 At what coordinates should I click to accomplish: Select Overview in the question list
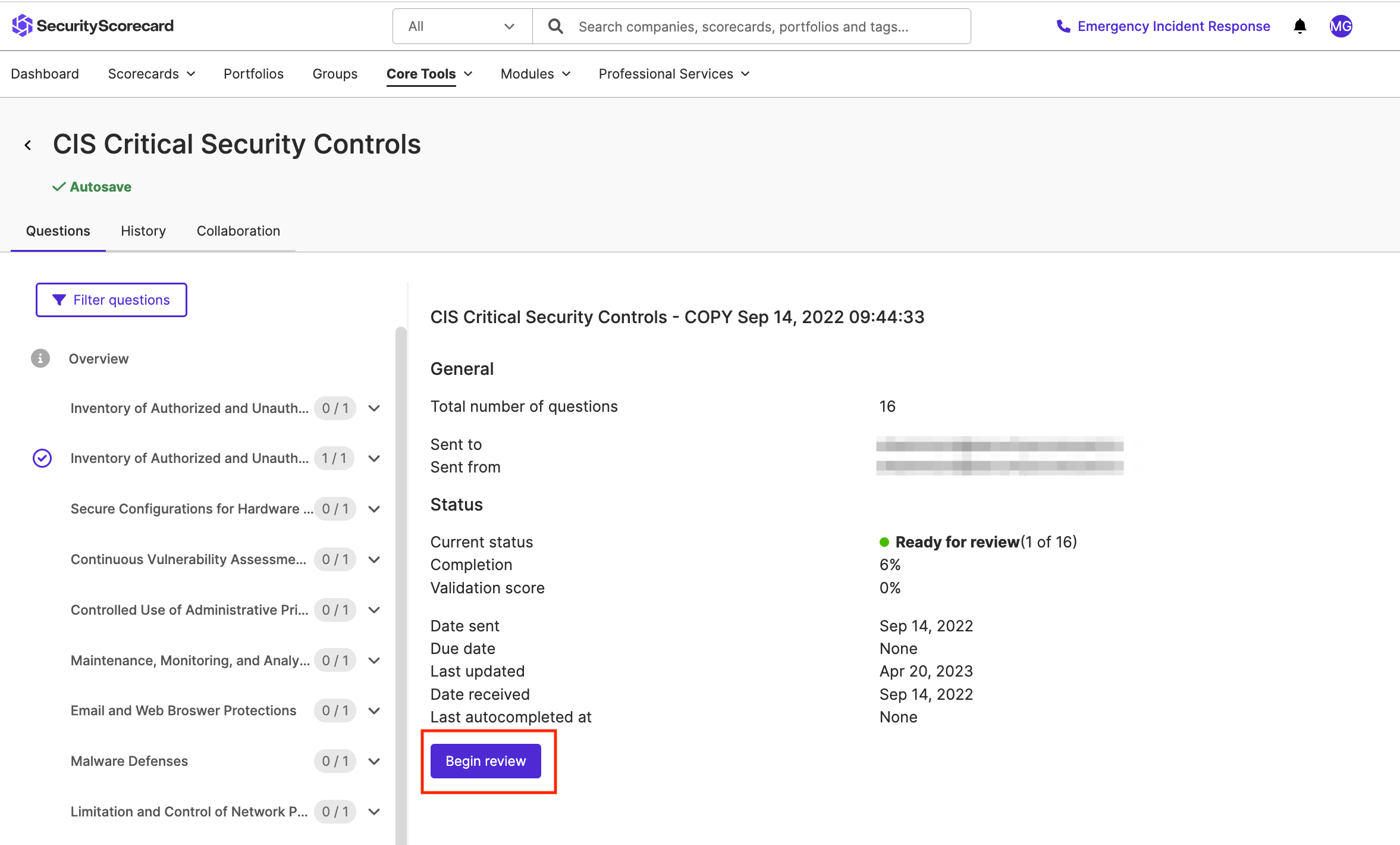(x=99, y=359)
